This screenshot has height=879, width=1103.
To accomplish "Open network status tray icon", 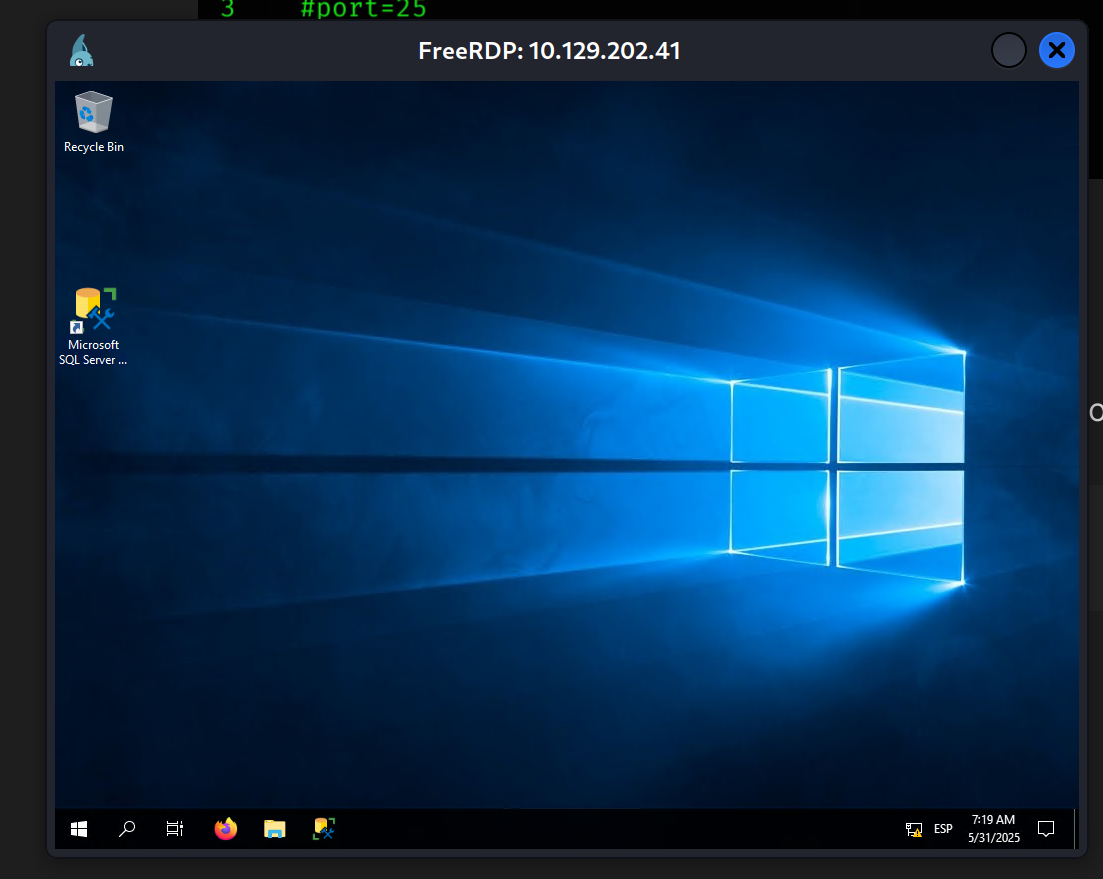I will [914, 830].
